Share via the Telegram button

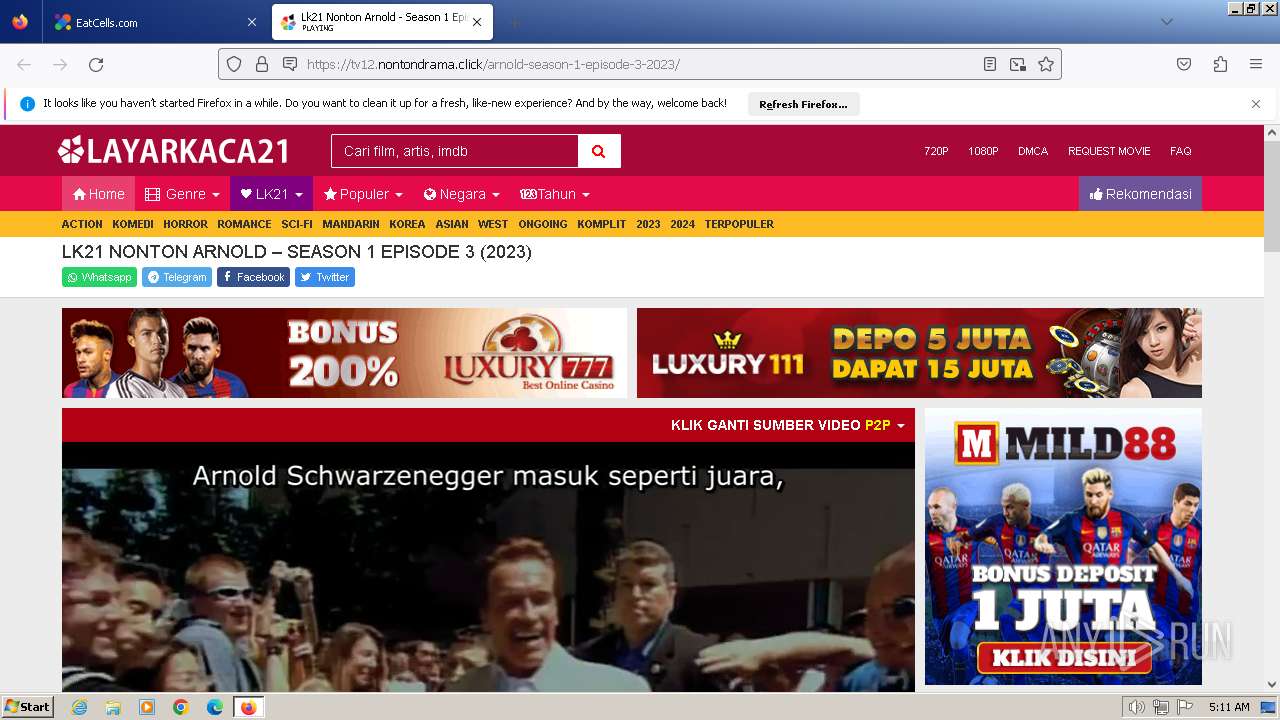pos(177,277)
